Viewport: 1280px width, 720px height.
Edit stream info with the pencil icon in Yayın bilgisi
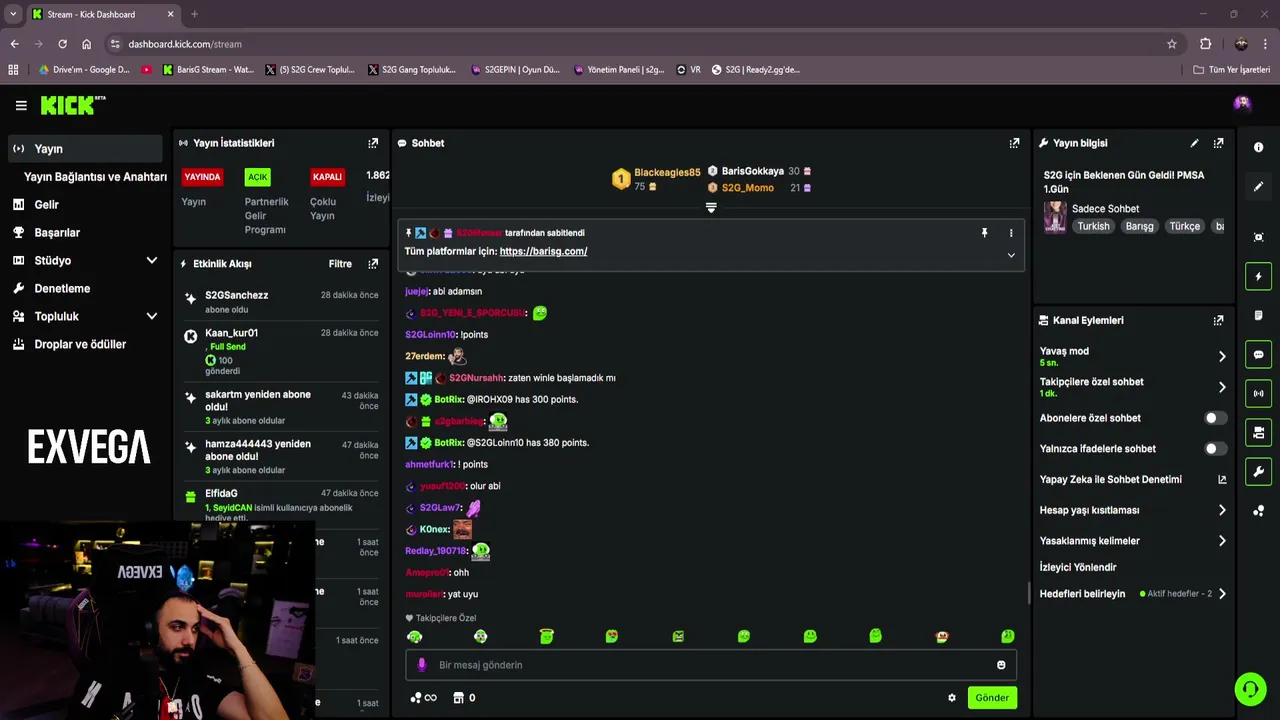click(1194, 143)
